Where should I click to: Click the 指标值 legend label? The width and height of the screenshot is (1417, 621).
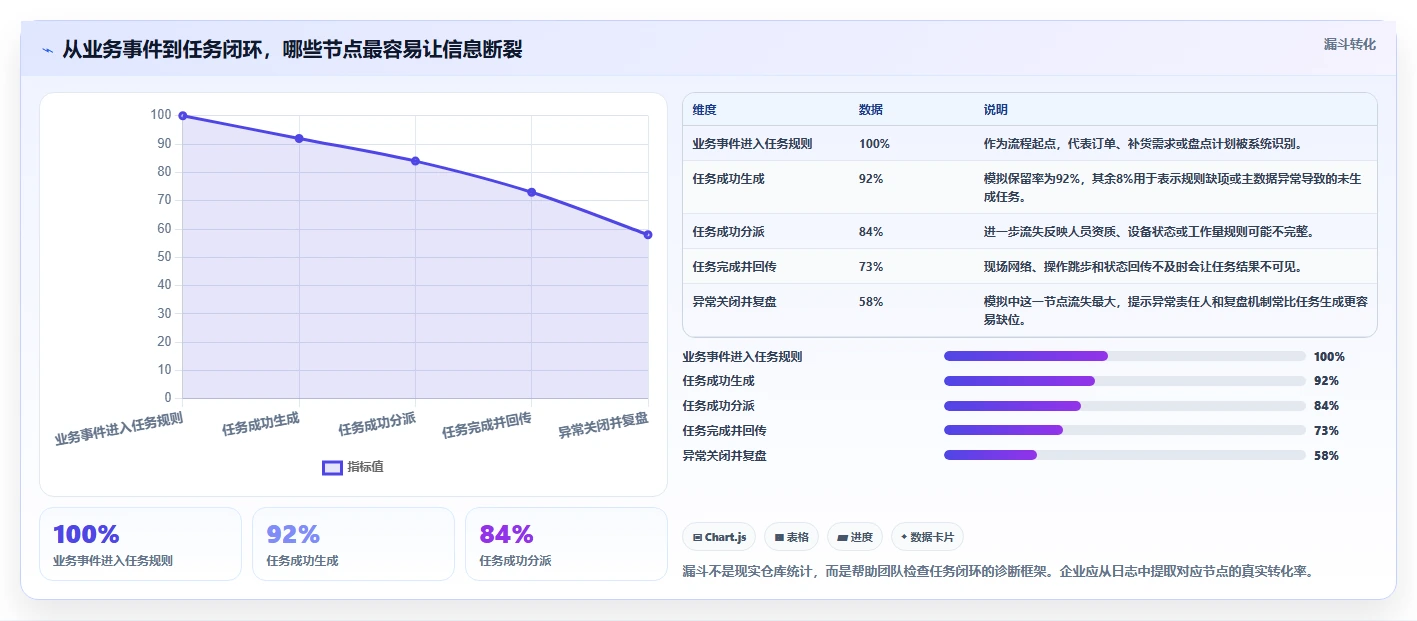pos(365,467)
